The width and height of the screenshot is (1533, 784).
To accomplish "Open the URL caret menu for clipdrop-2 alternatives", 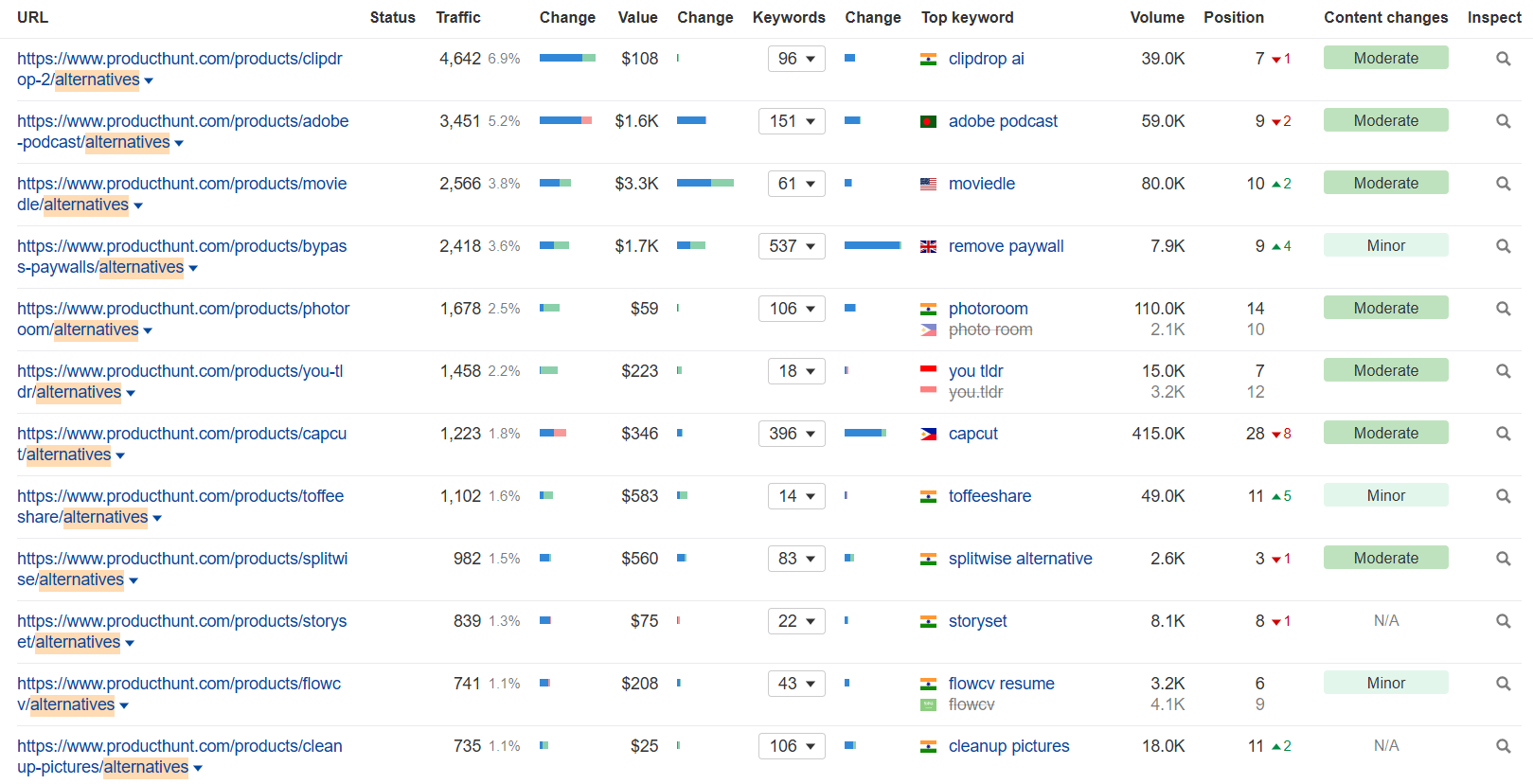I will click(149, 81).
